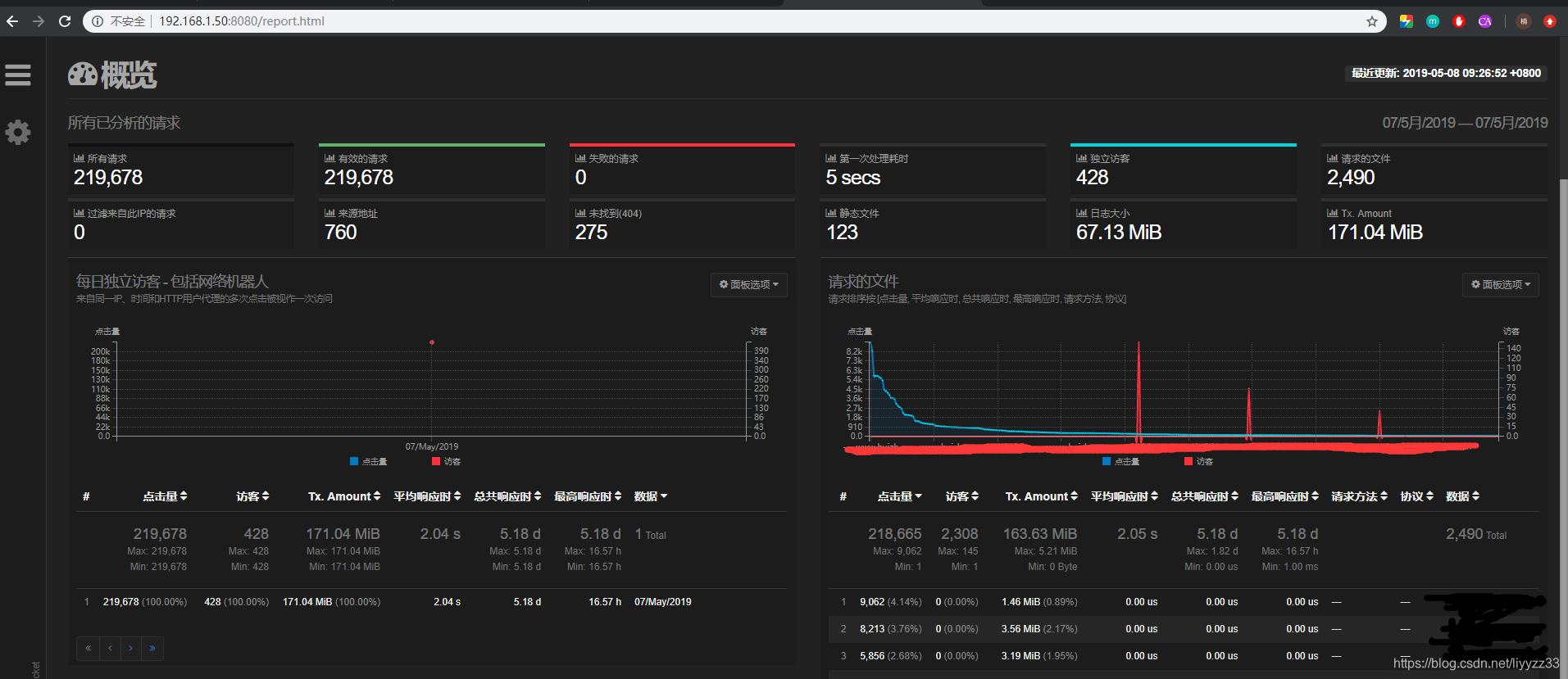The height and width of the screenshot is (679, 1568).
Task: Click the chart icon beside 有效的请求
Action: pyautogui.click(x=330, y=158)
